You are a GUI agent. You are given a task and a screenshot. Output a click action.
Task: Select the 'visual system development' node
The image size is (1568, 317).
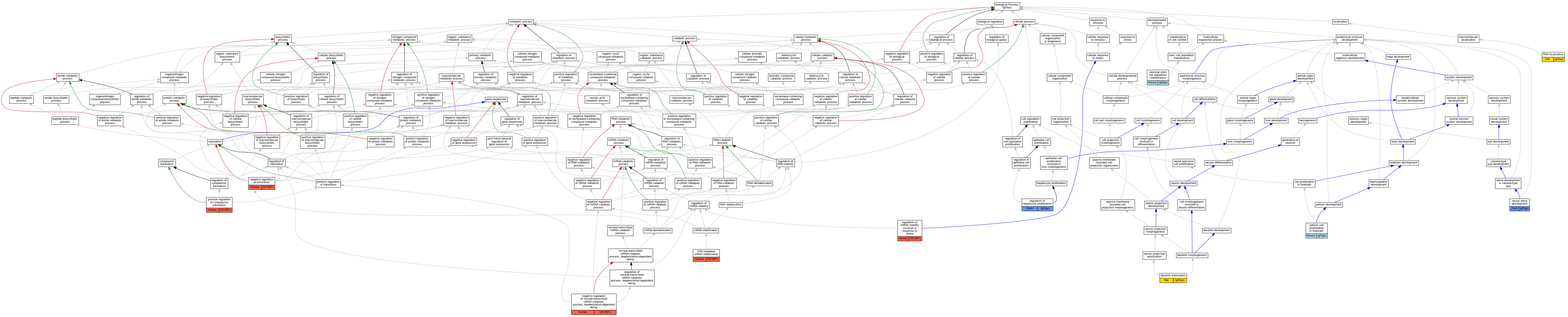(1499, 120)
